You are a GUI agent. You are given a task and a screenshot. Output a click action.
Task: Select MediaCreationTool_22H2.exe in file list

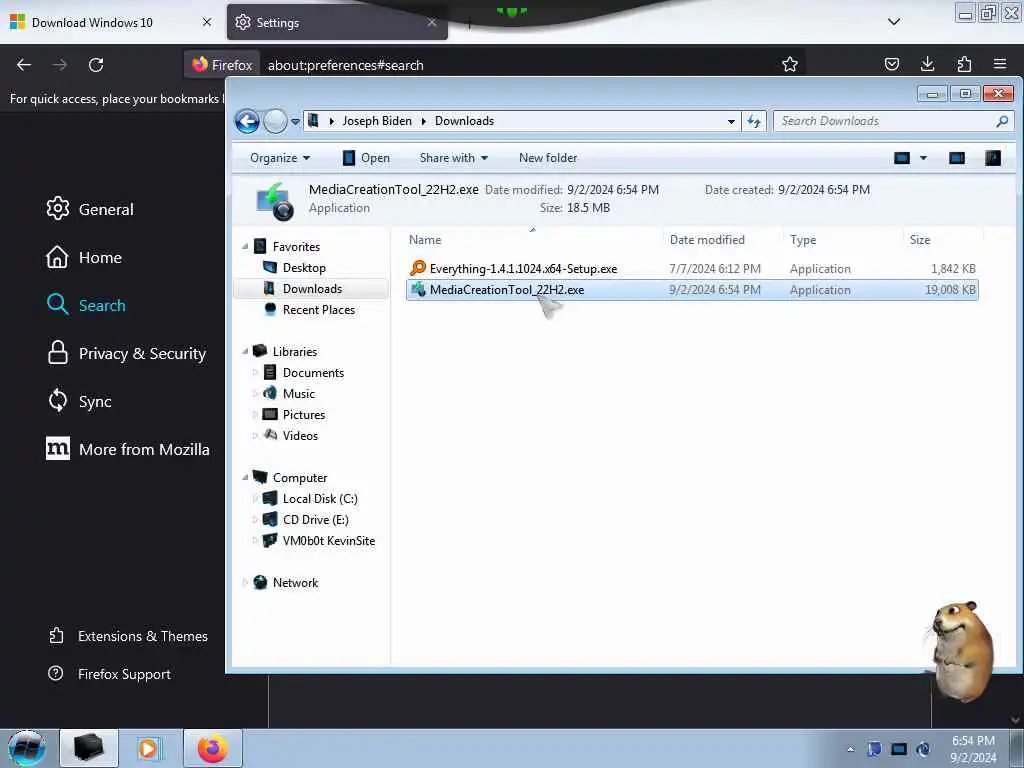692,290
